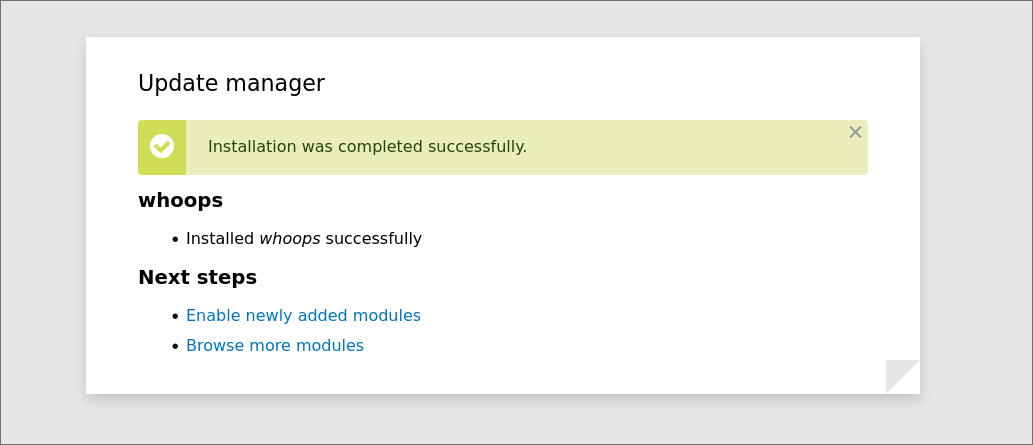
Task: Click the bullet beside Installed whoops successfully
Action: coord(175,240)
